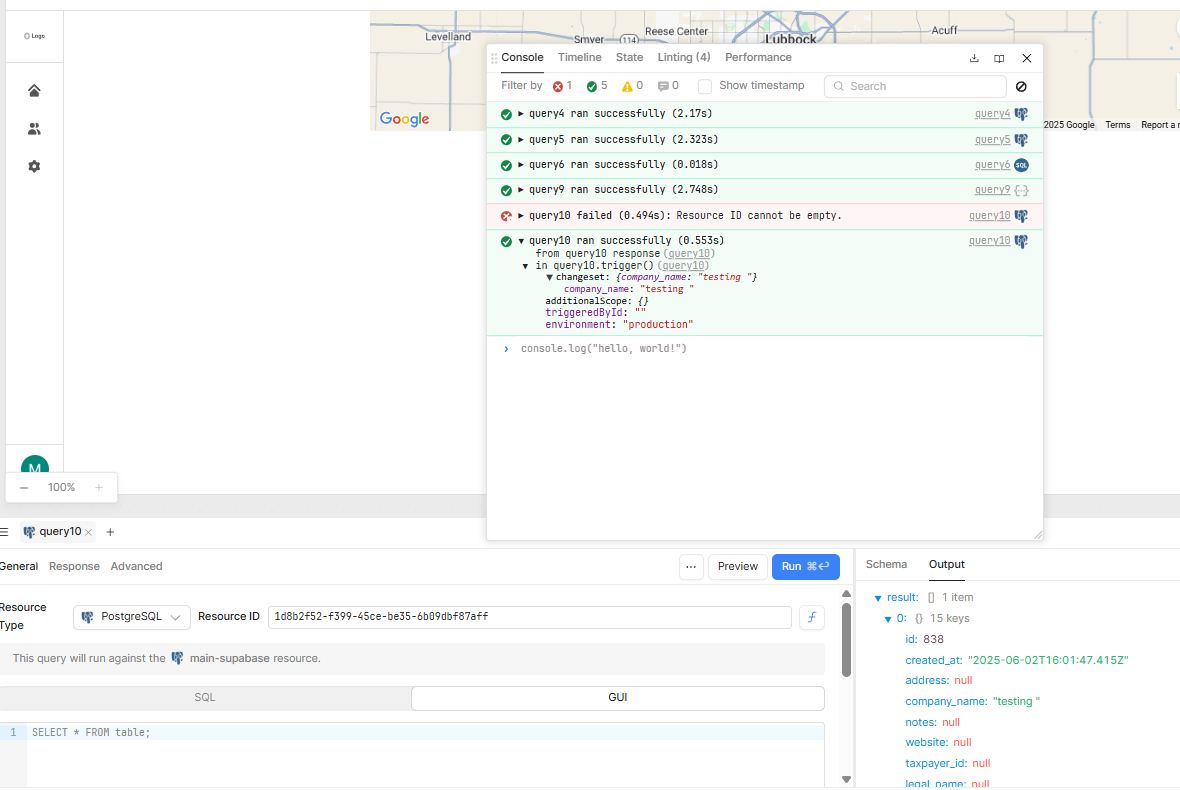This screenshot has width=1180, height=790.
Task: Toggle the success filter showing 5
Action: click(x=592, y=86)
